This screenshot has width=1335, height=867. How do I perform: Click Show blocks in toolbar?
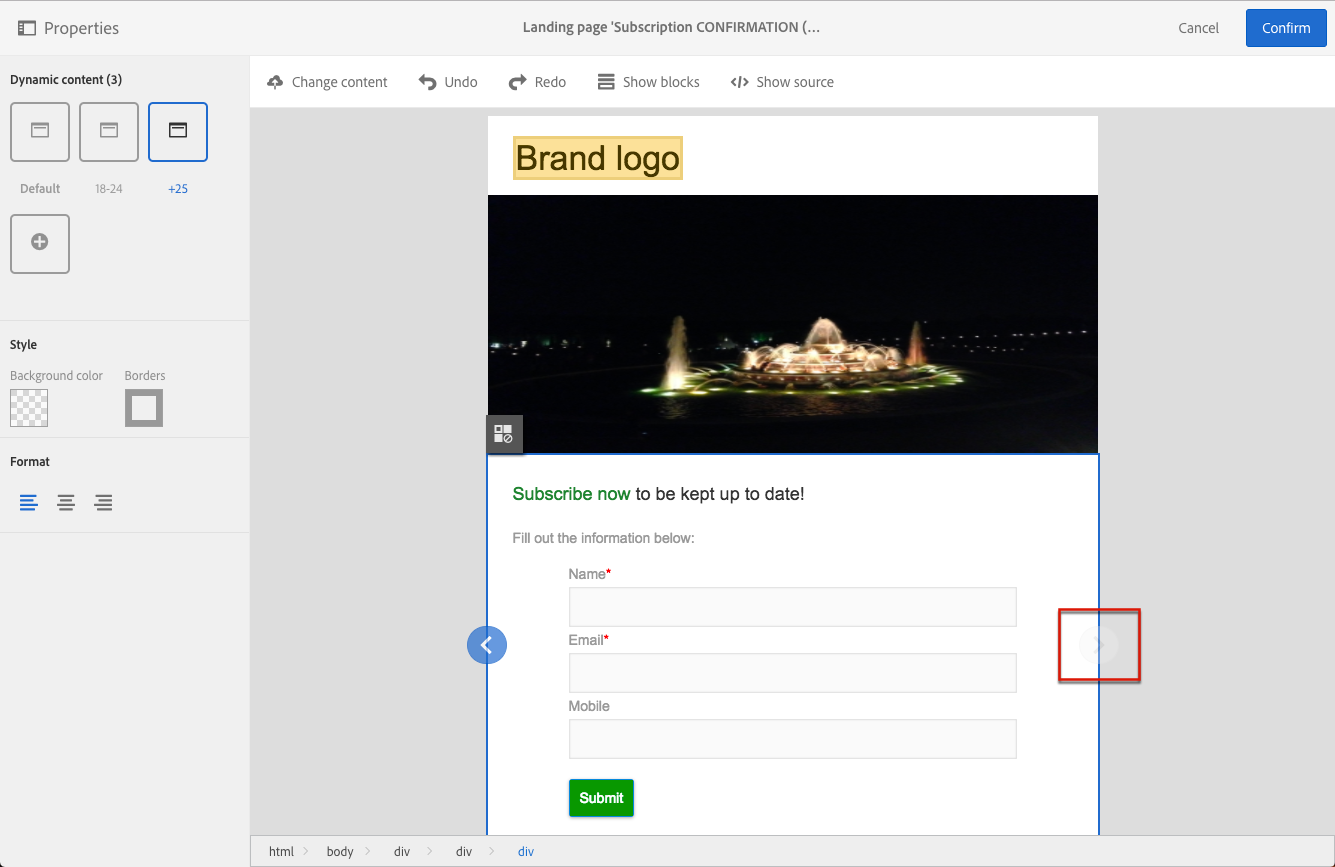pos(648,82)
